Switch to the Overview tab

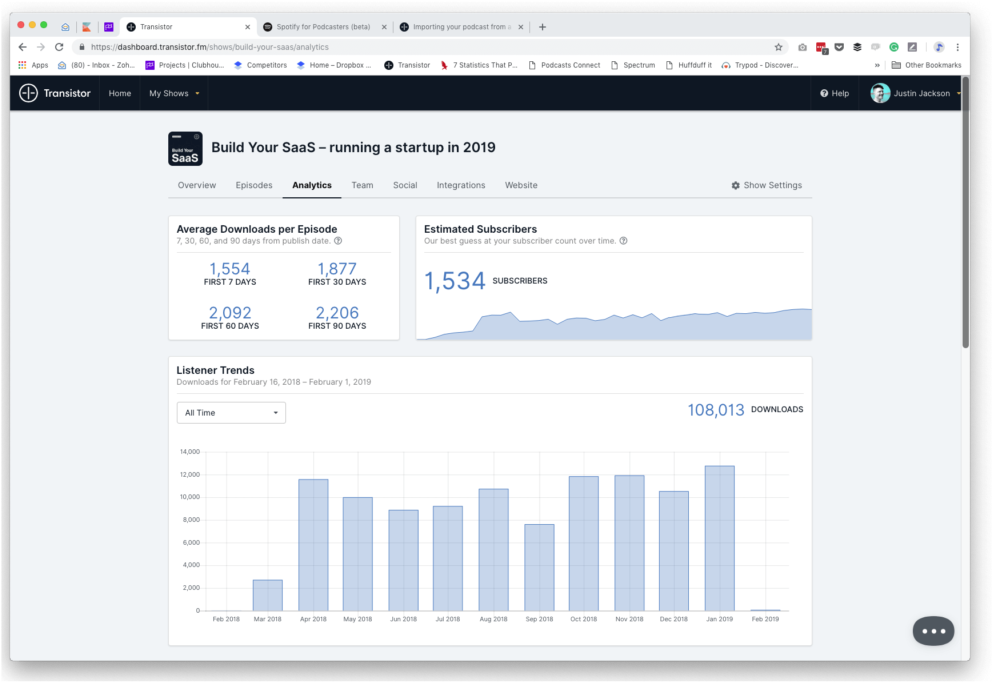click(x=197, y=185)
